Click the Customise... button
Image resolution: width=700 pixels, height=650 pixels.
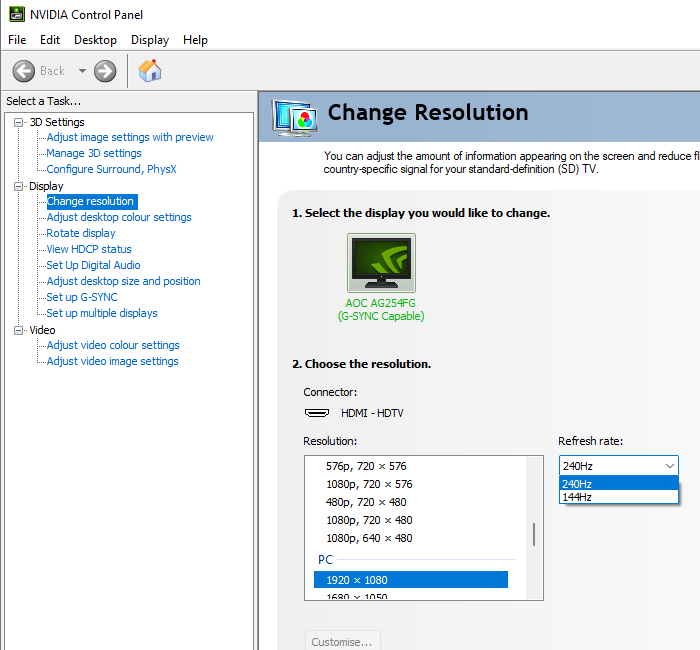pyautogui.click(x=342, y=641)
